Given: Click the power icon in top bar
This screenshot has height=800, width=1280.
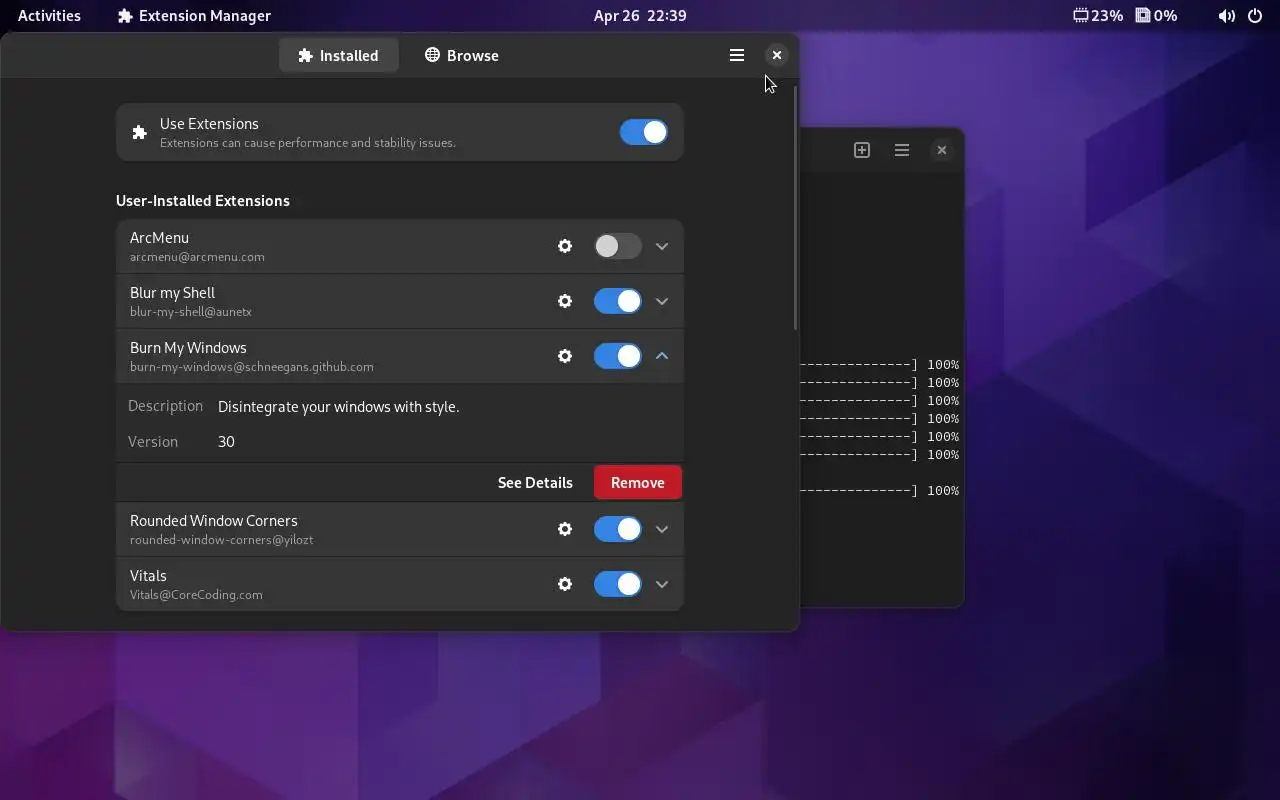Looking at the screenshot, I should click(1255, 16).
